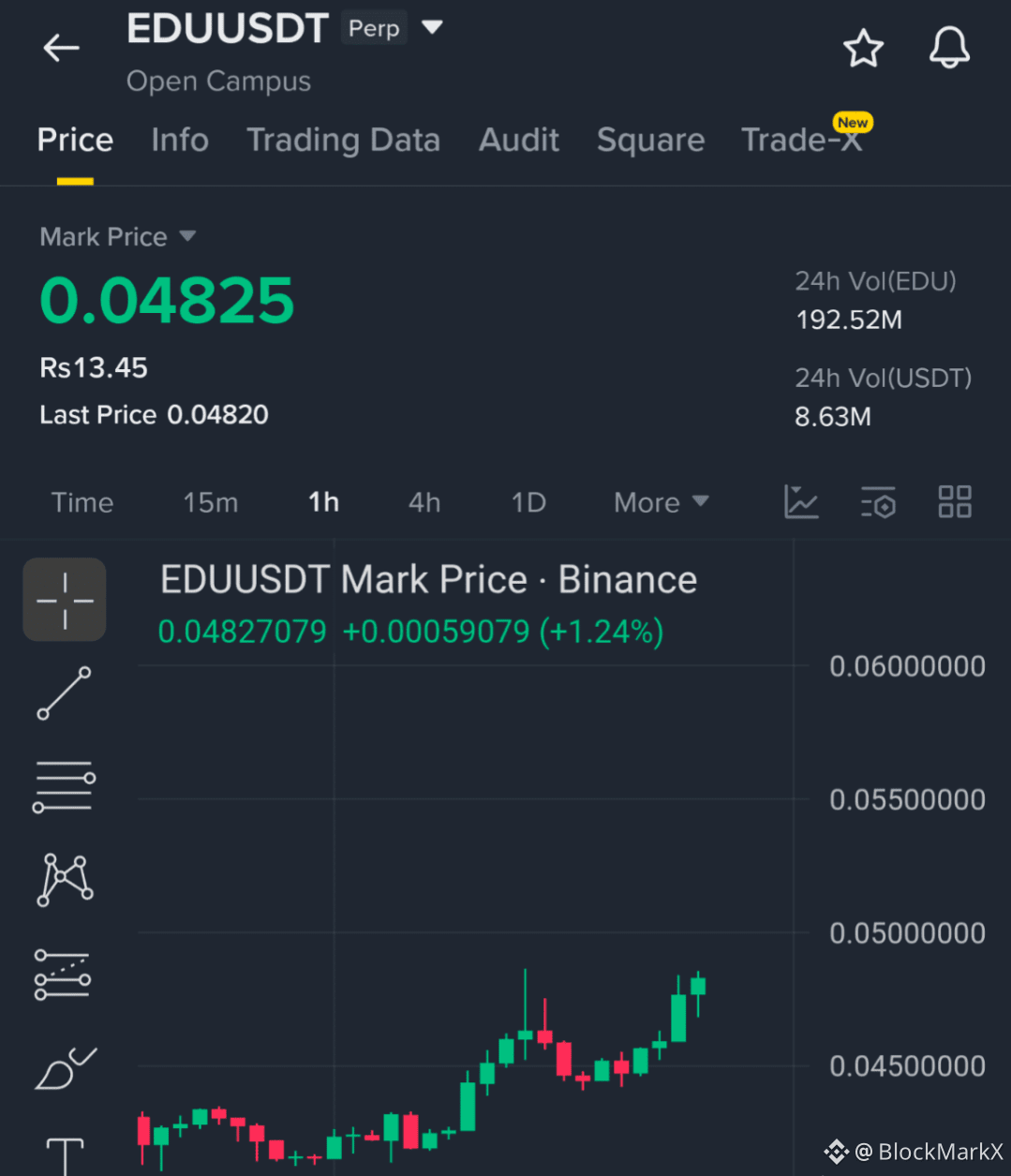
Task: Select the brush drawing tool
Action: tap(65, 1068)
